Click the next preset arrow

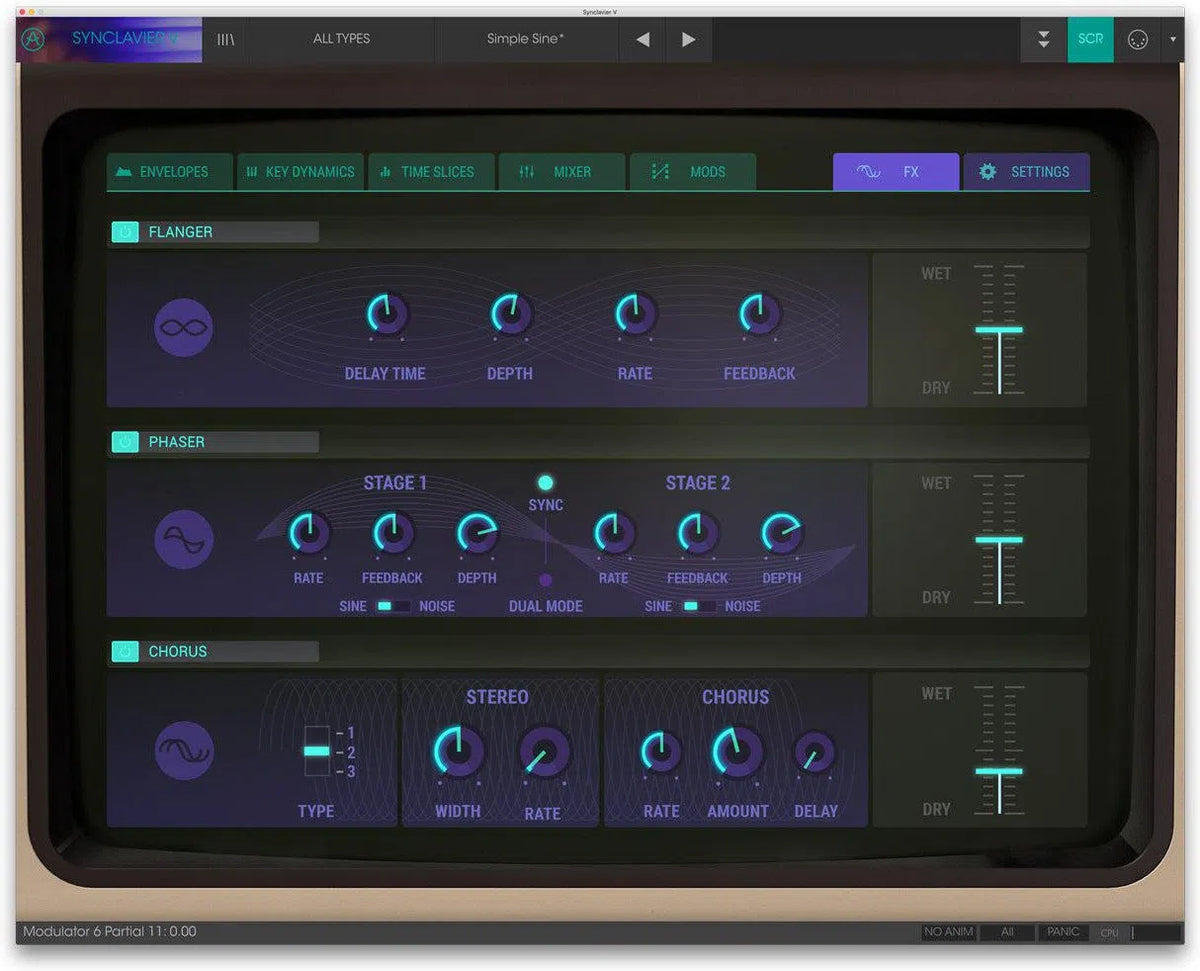(688, 39)
